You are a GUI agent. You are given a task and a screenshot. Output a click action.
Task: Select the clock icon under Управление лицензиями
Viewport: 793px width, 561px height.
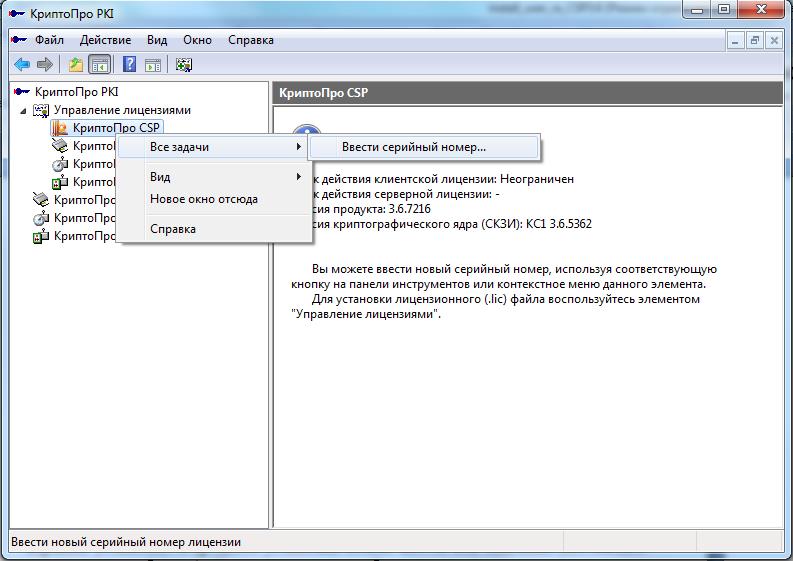point(60,164)
